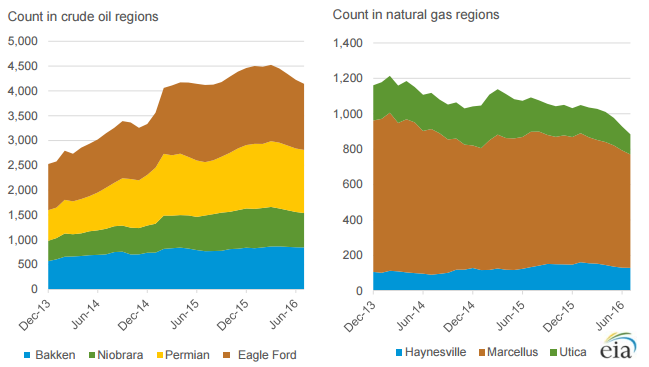Viewport: 649px width, 367px height.
Task: Click the 500 y-axis label
Action: [27, 264]
